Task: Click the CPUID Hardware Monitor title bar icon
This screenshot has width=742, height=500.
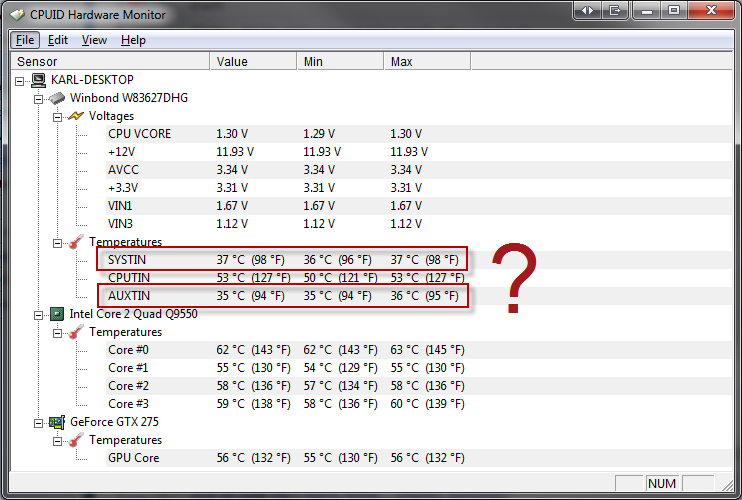Action: tap(17, 15)
